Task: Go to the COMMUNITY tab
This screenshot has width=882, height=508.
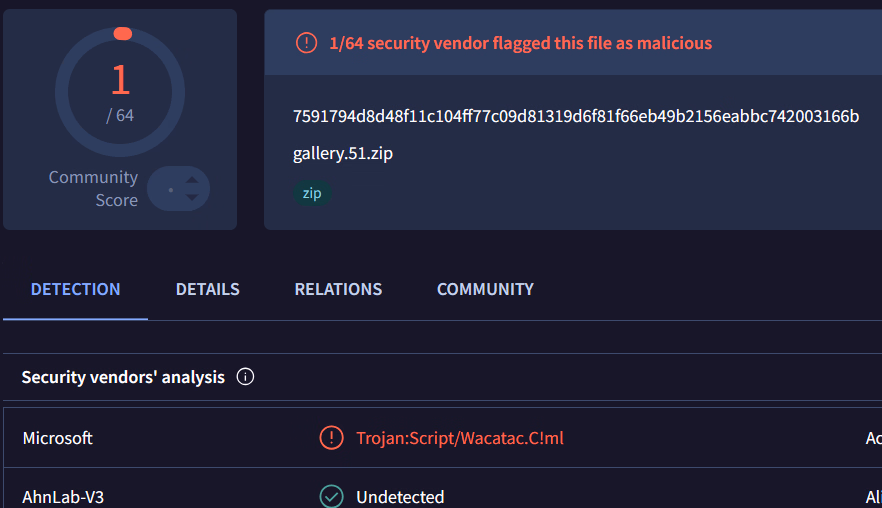Action: point(485,289)
